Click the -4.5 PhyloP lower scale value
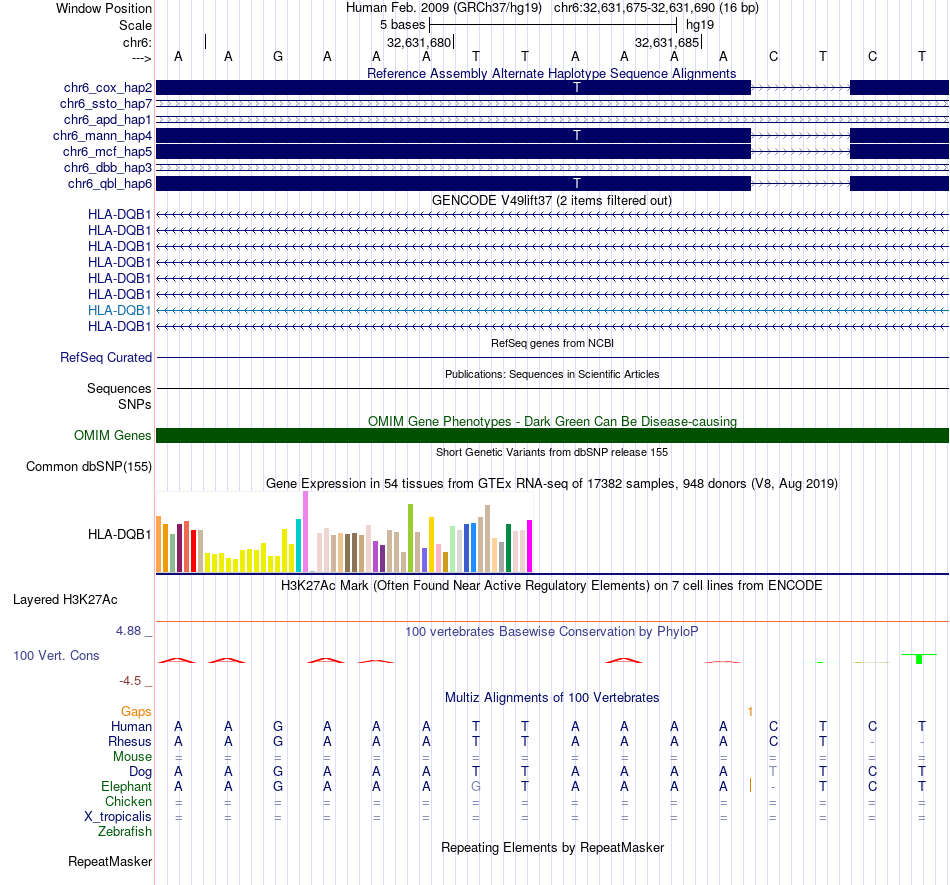This screenshot has height=885, width=950. click(130, 681)
